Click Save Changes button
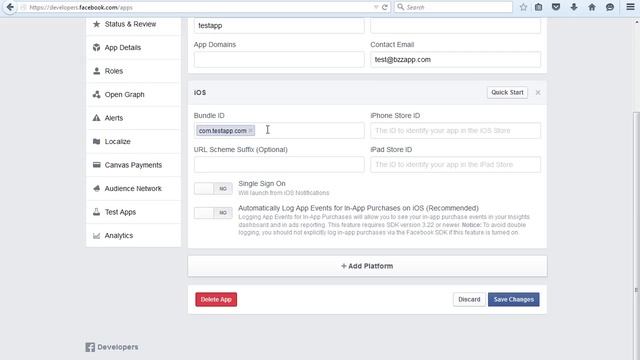 pyautogui.click(x=513, y=300)
